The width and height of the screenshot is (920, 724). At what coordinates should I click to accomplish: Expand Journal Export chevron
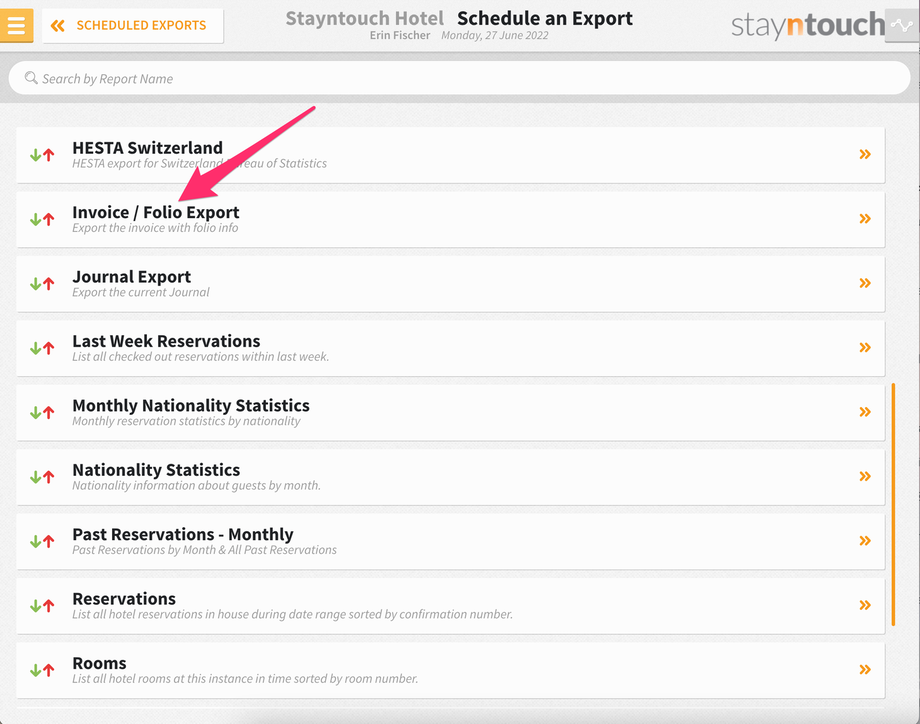(865, 283)
